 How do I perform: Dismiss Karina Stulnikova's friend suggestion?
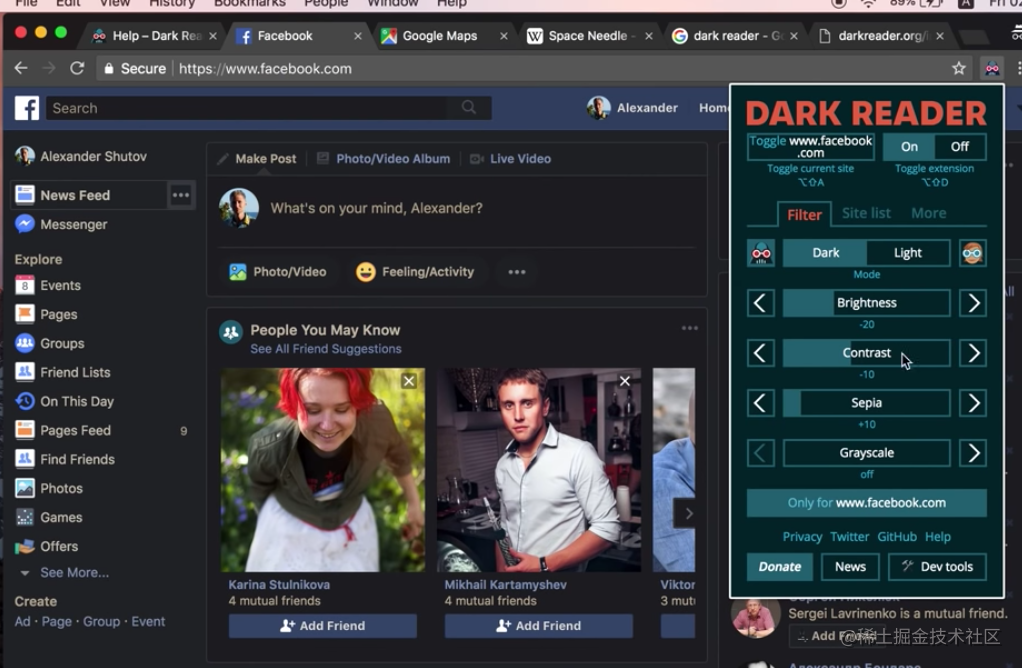[x=409, y=381]
